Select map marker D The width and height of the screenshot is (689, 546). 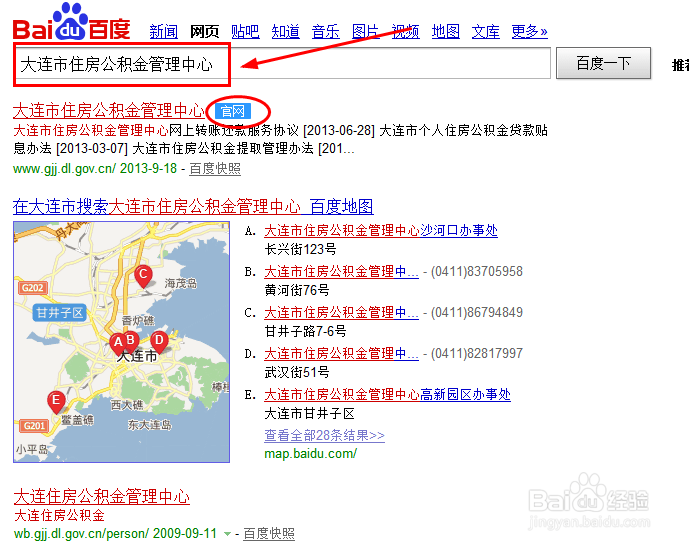pos(159,341)
